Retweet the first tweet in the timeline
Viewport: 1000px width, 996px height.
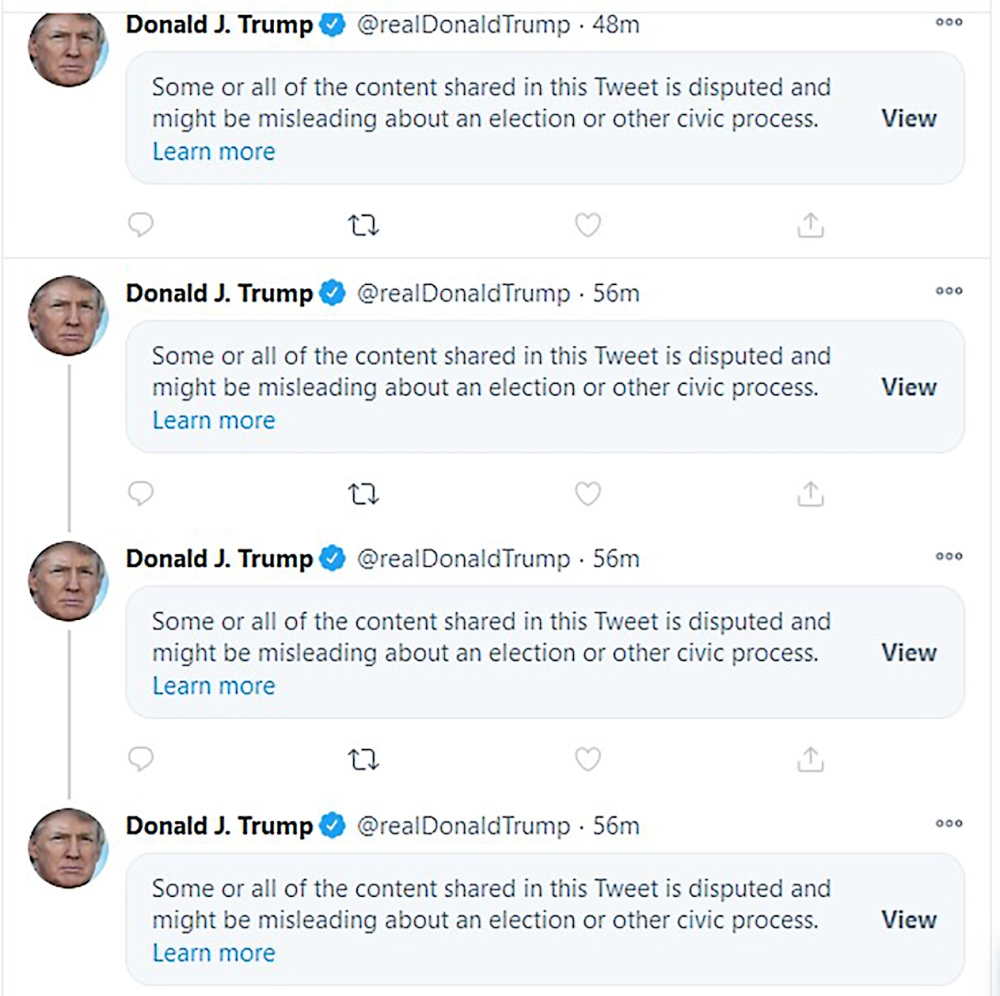(x=364, y=225)
